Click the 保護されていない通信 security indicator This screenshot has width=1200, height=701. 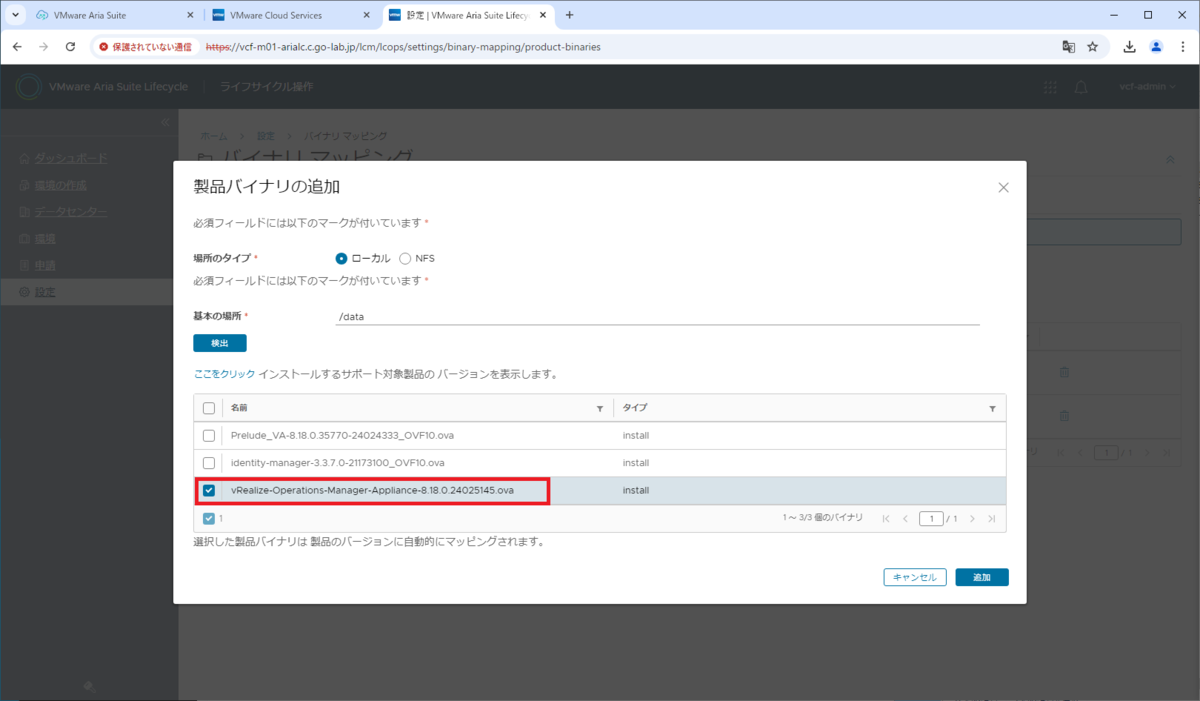pos(146,47)
